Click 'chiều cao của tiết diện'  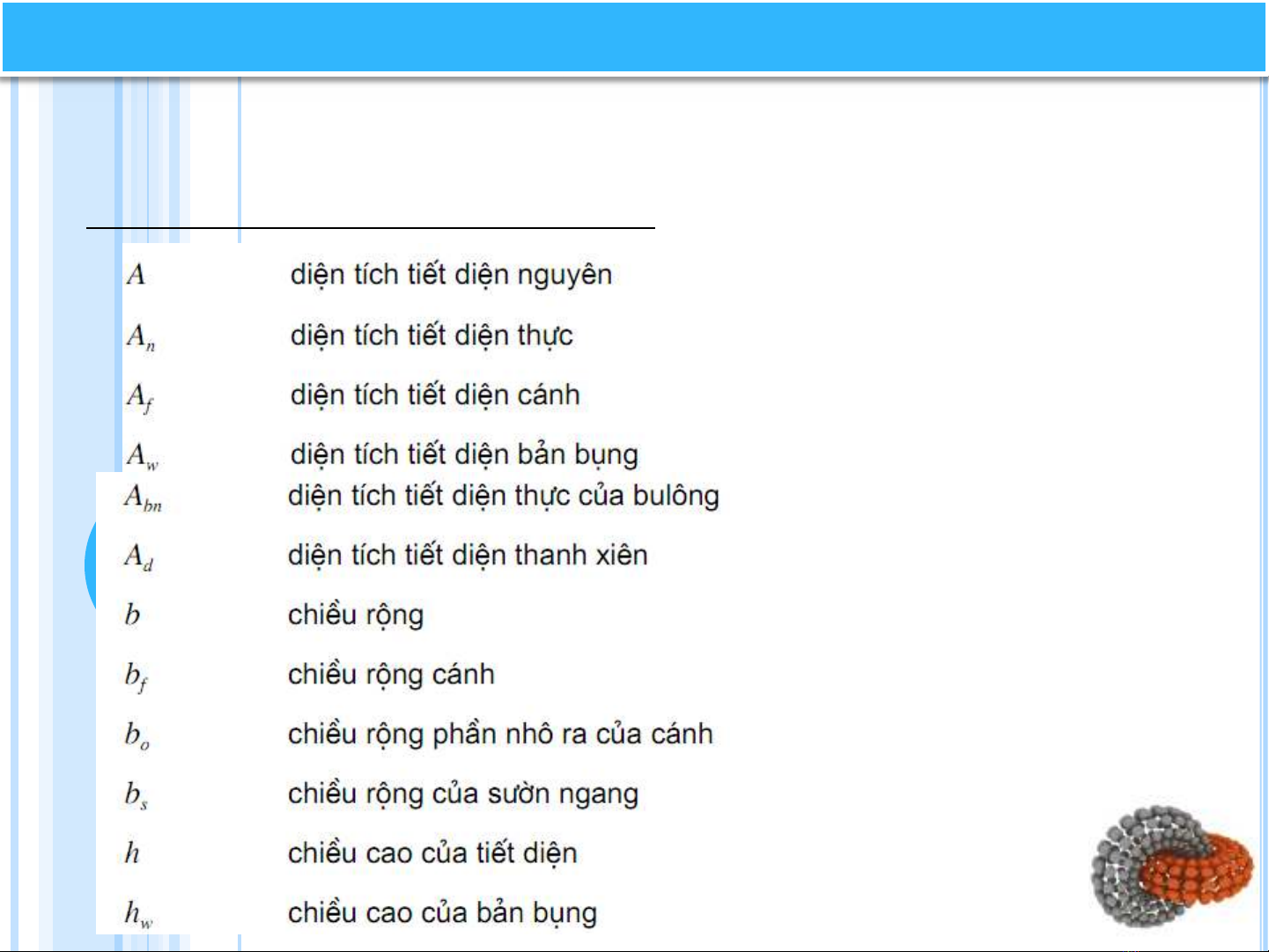(x=432, y=853)
